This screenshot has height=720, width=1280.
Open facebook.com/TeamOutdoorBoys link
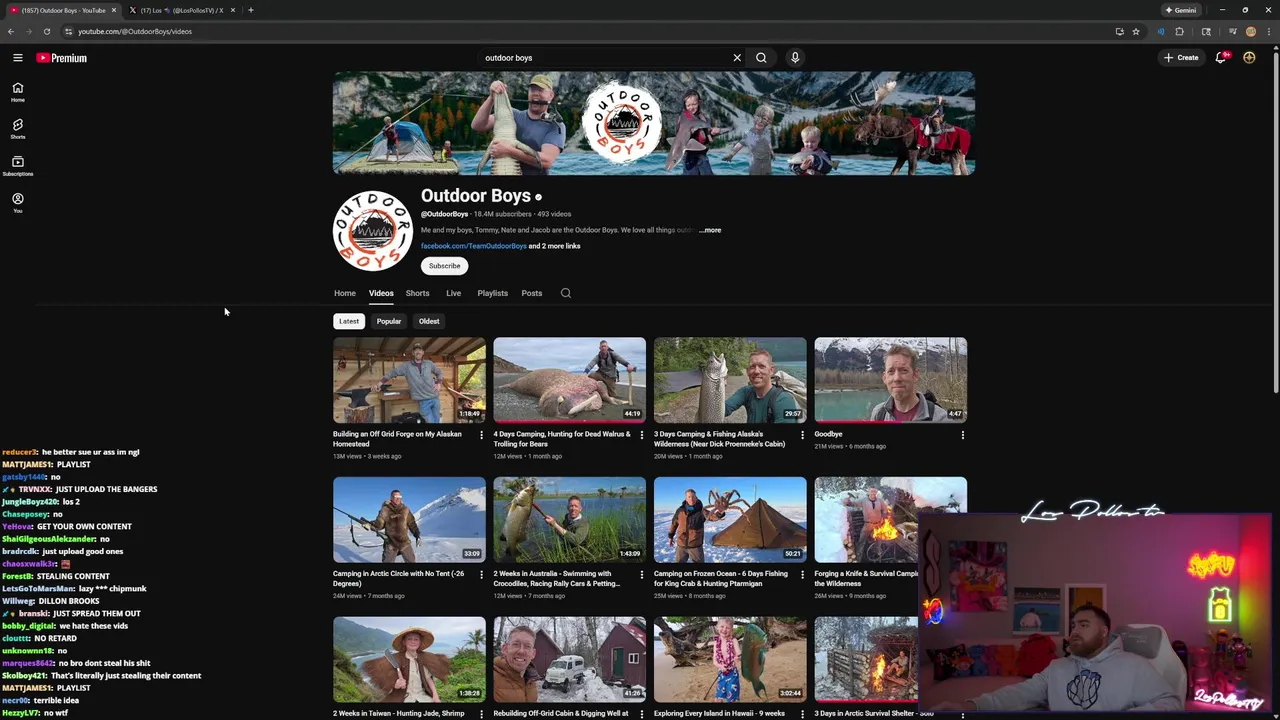tap(473, 246)
